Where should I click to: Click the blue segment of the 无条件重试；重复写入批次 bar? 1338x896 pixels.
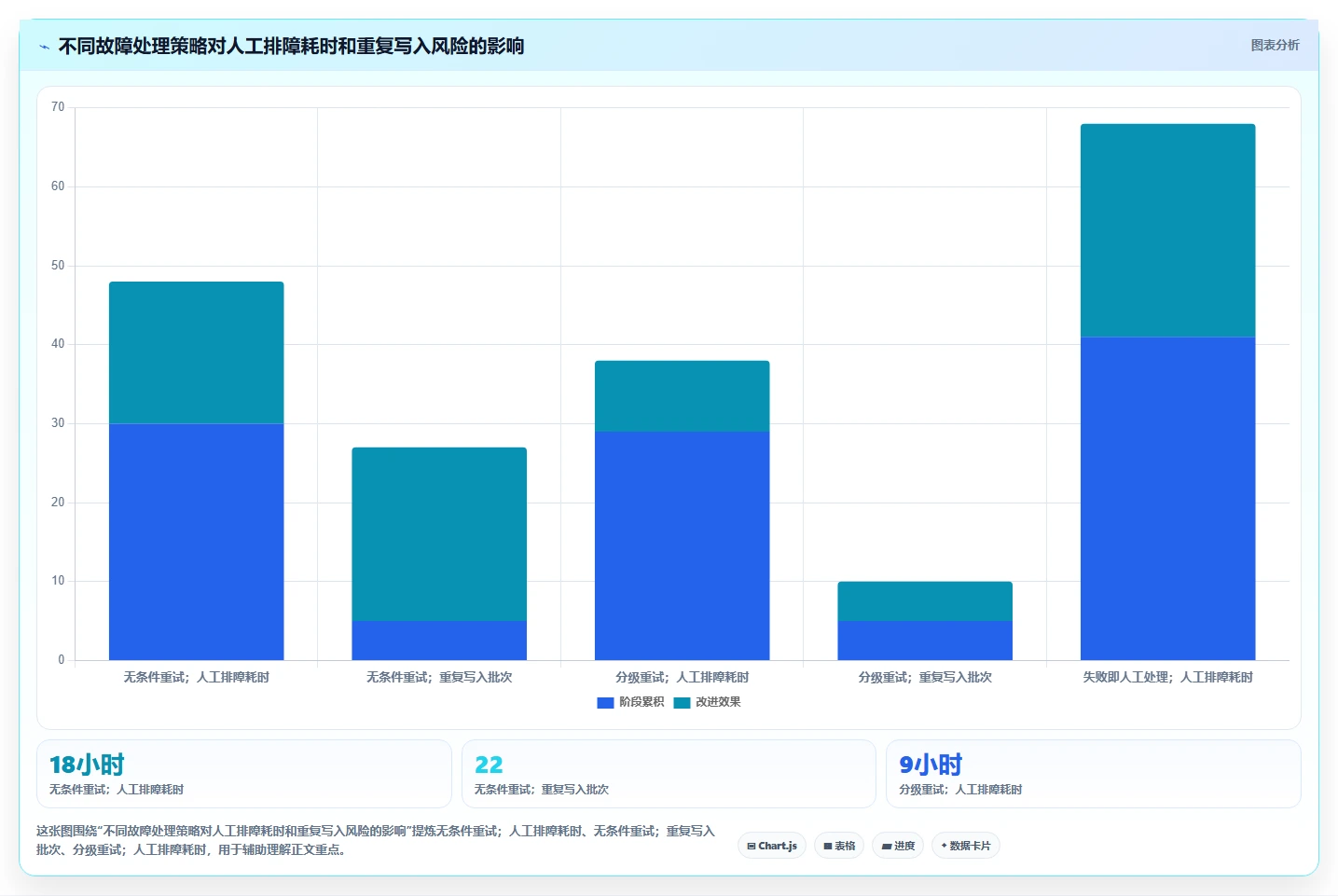click(439, 641)
